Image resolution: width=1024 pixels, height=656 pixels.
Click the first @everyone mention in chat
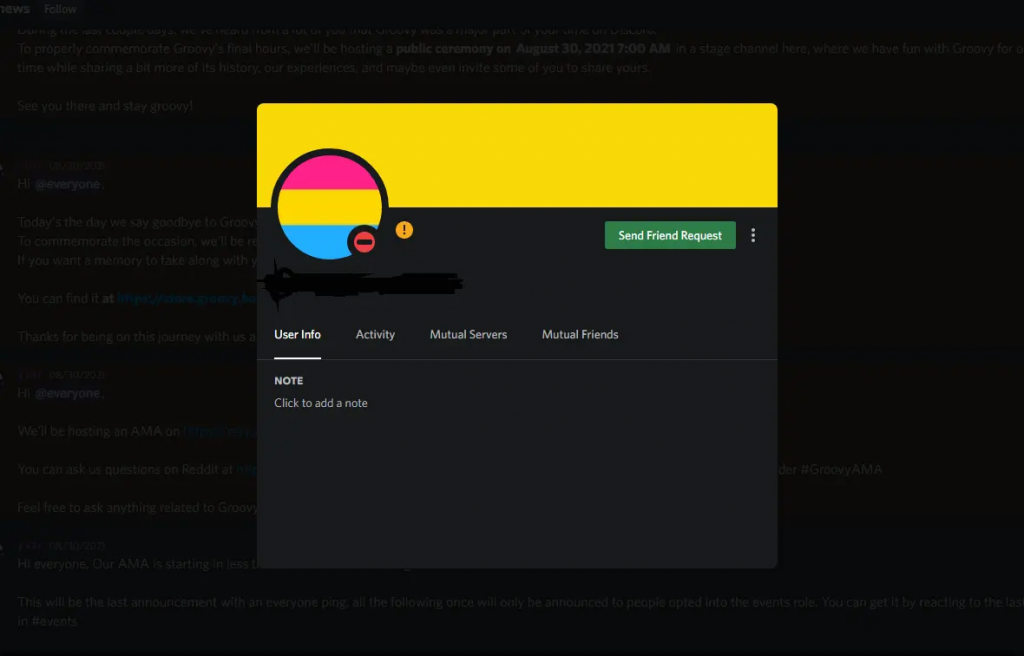pyautogui.click(x=67, y=184)
